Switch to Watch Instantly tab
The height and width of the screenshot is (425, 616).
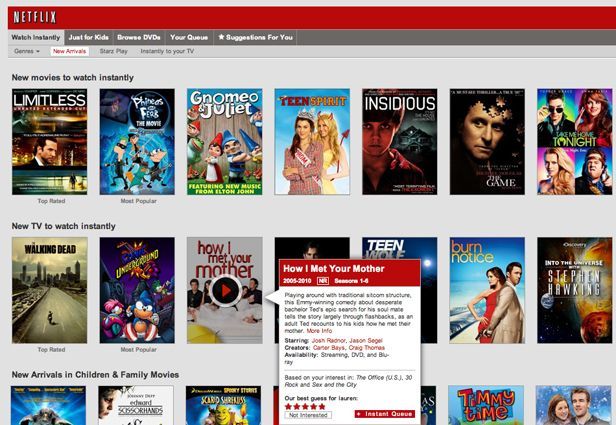pyautogui.click(x=36, y=37)
